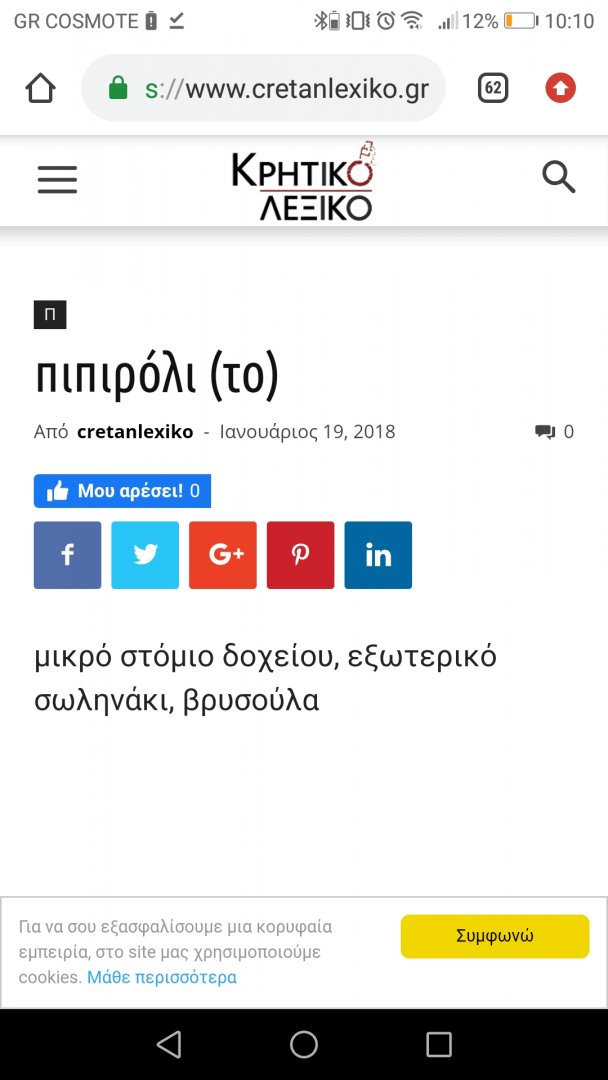
Task: Share the entry on Twitter
Action: [x=145, y=555]
